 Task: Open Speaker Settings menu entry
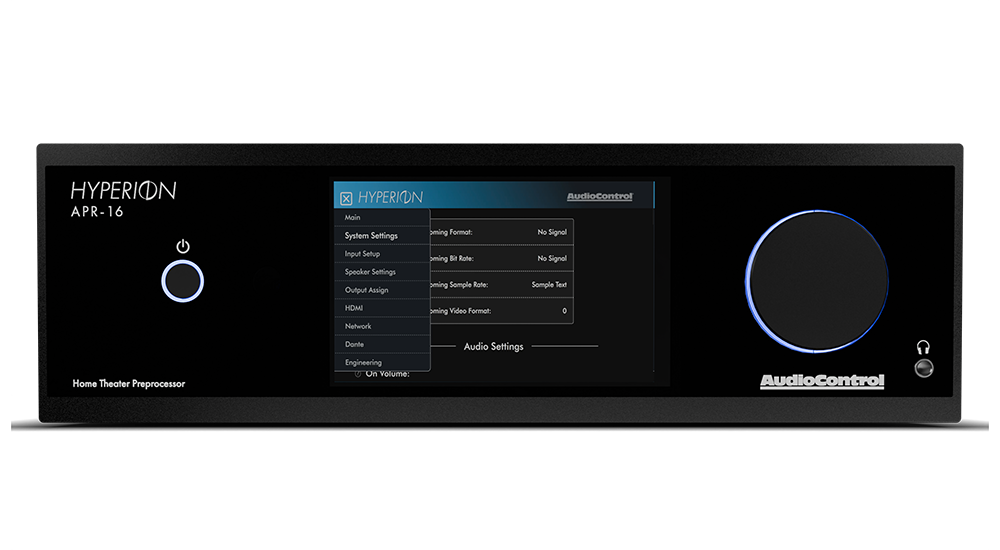382,272
